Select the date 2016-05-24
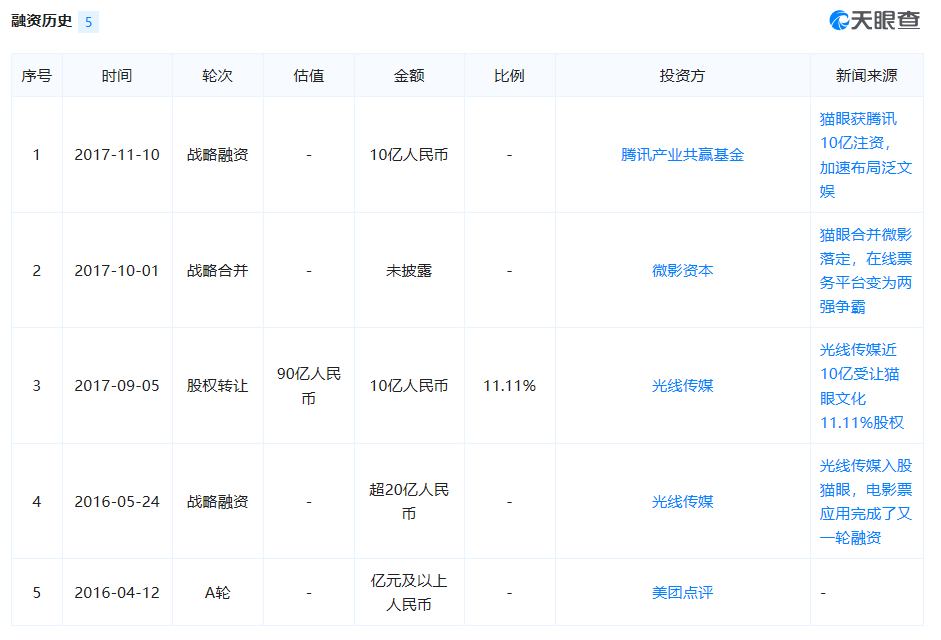The image size is (941, 640). [117, 502]
